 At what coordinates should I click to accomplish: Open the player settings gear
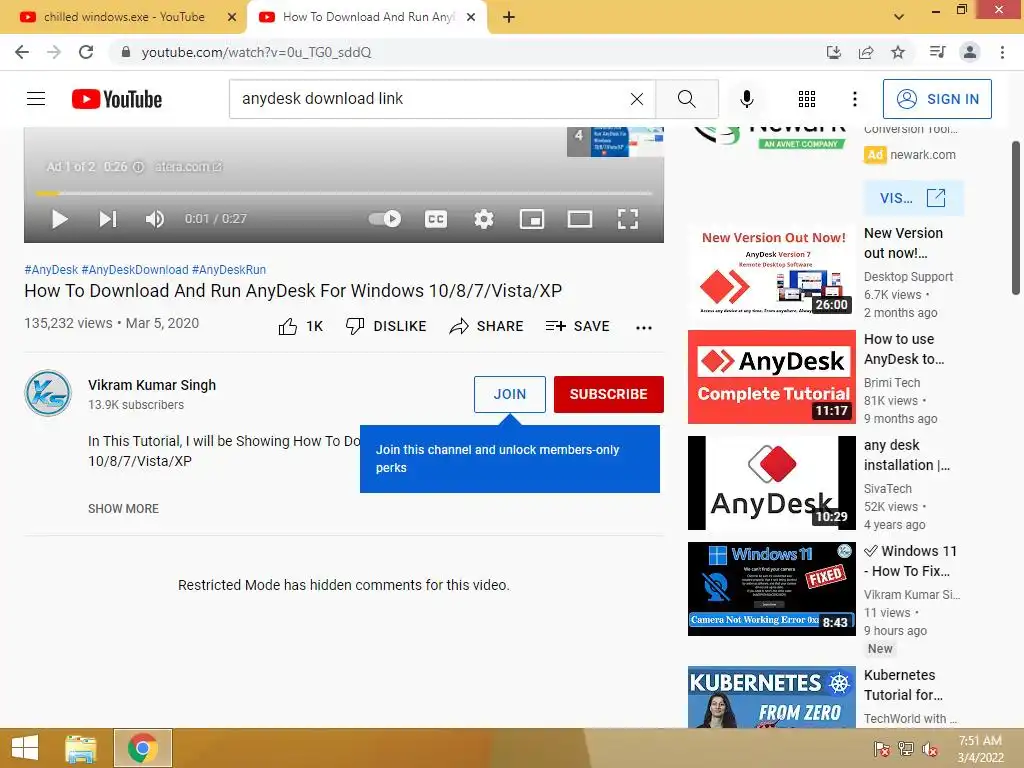pos(484,219)
